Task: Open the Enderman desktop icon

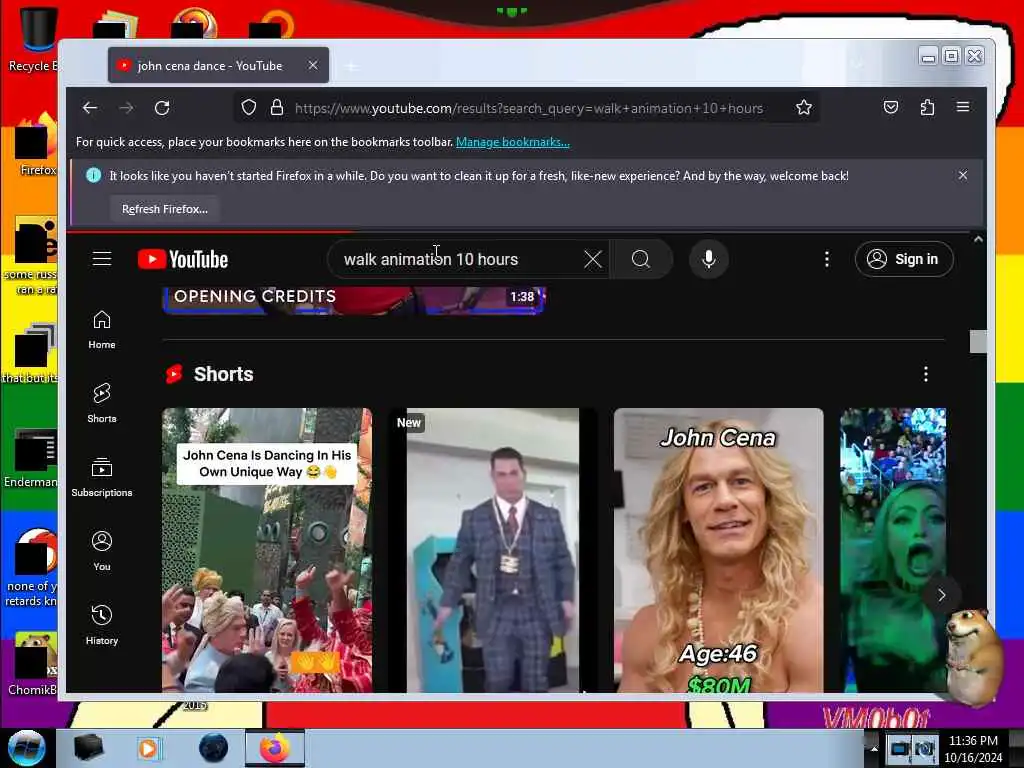Action: point(33,458)
